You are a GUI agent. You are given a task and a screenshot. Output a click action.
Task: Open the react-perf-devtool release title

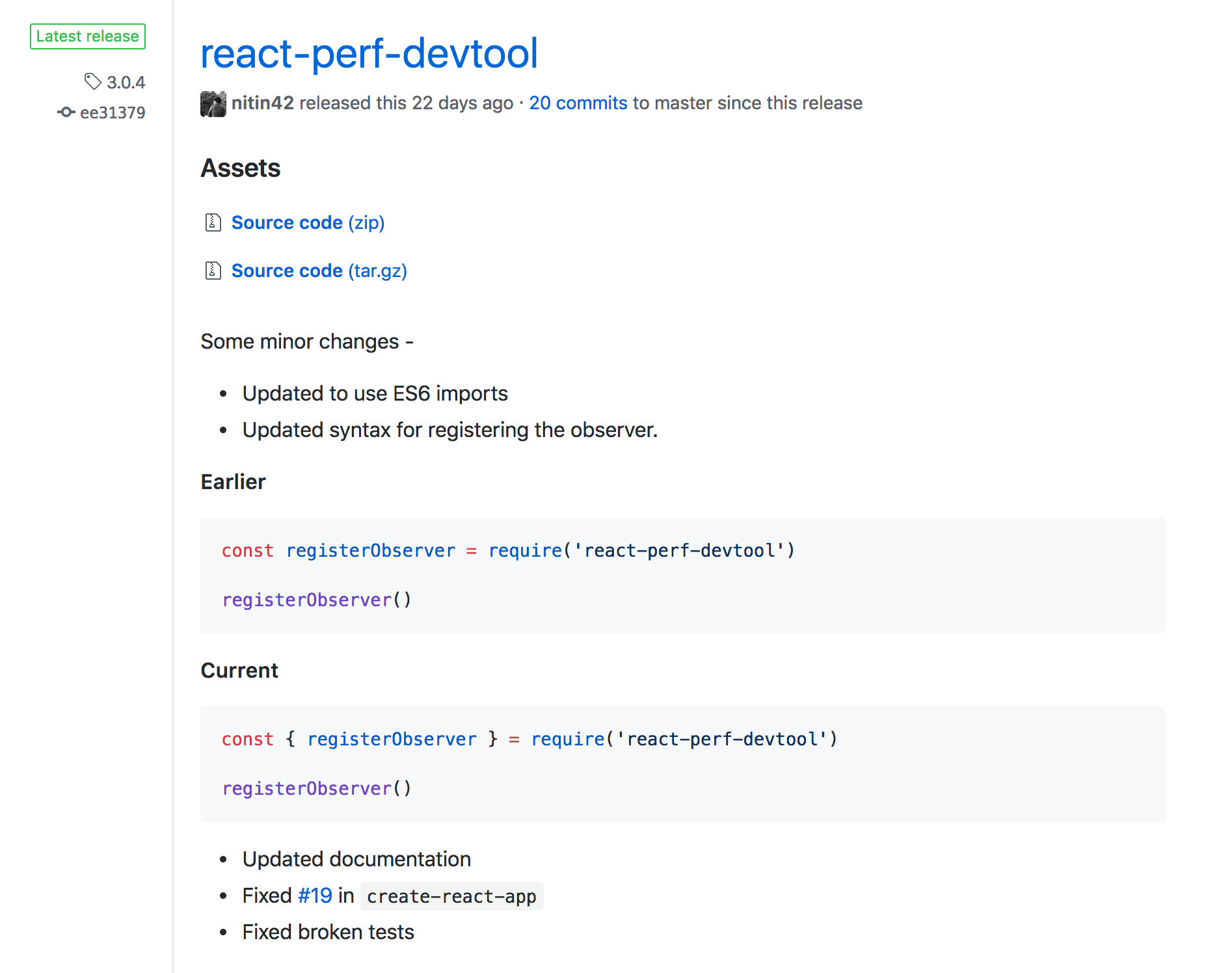pyautogui.click(x=369, y=53)
